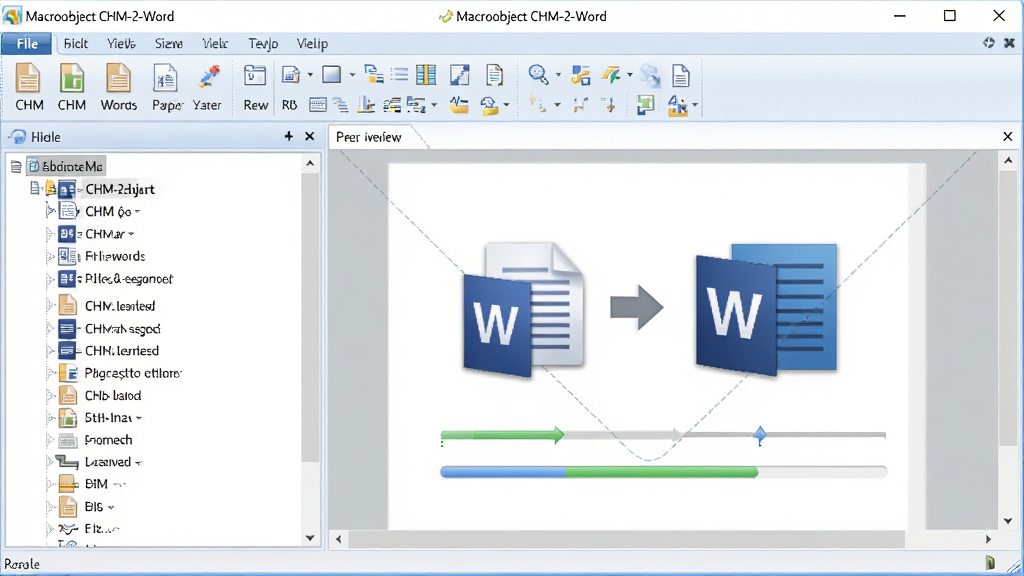The height and width of the screenshot is (576, 1024).
Task: Click the blue-green progress bar
Action: click(664, 472)
